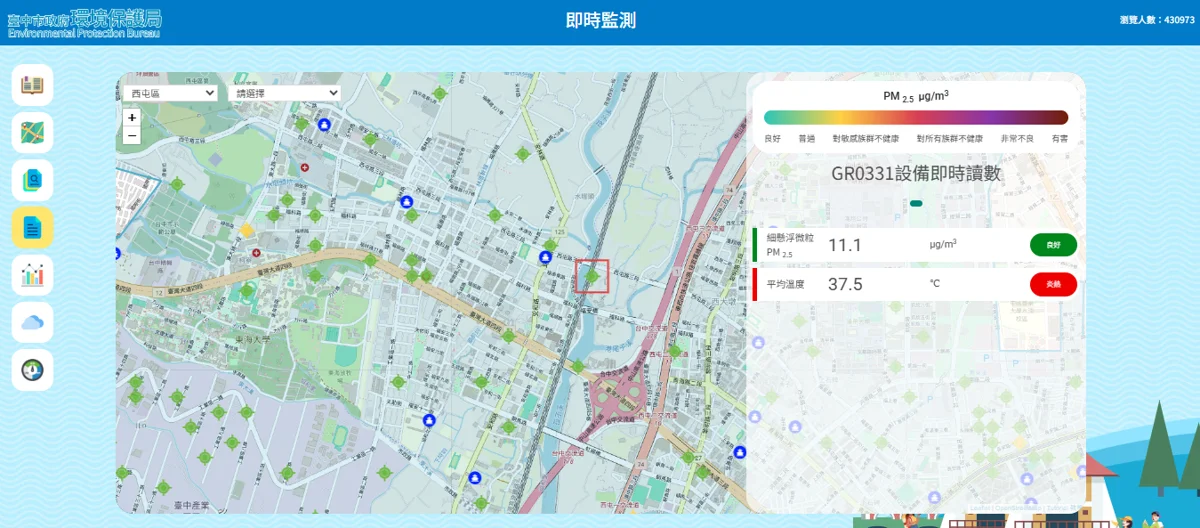Viewport: 1200px width, 528px height.
Task: Click the 對敏感族群不健康 legend label
Action: pyautogui.click(x=866, y=139)
